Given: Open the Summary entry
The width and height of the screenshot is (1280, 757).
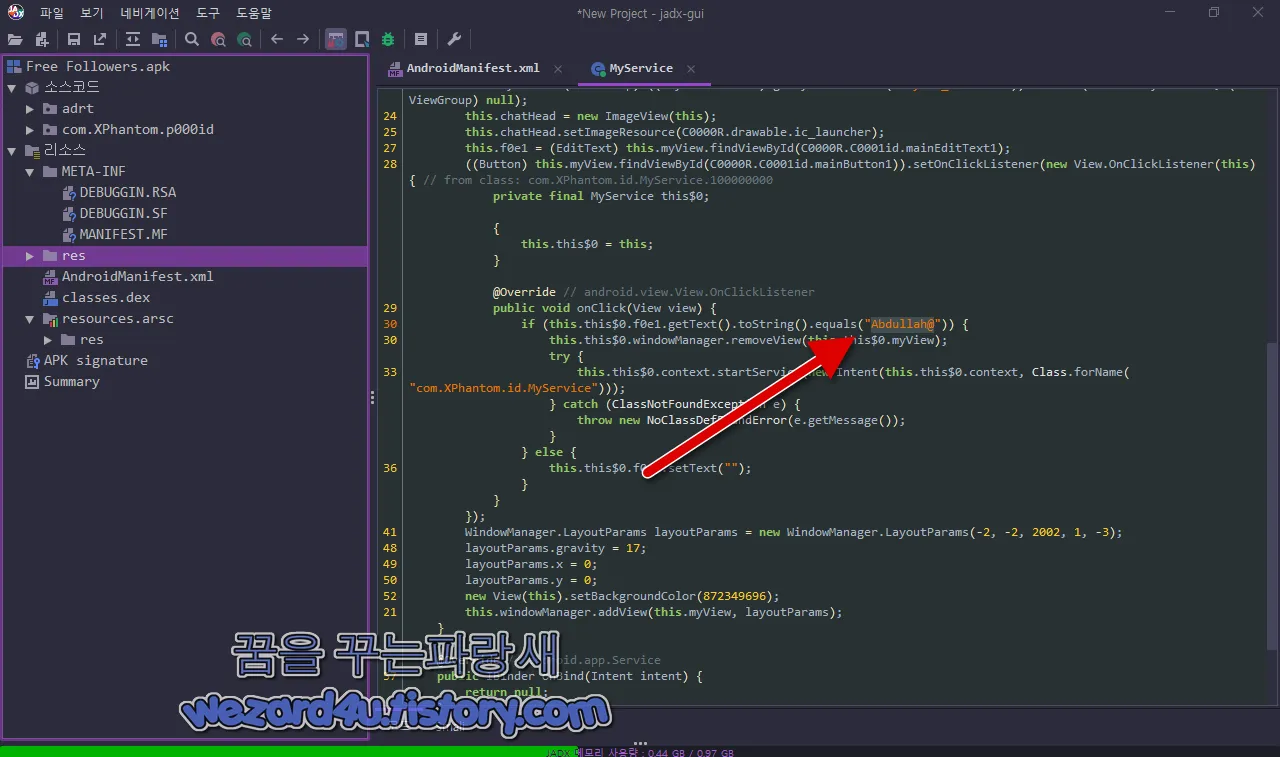Looking at the screenshot, I should [x=71, y=382].
